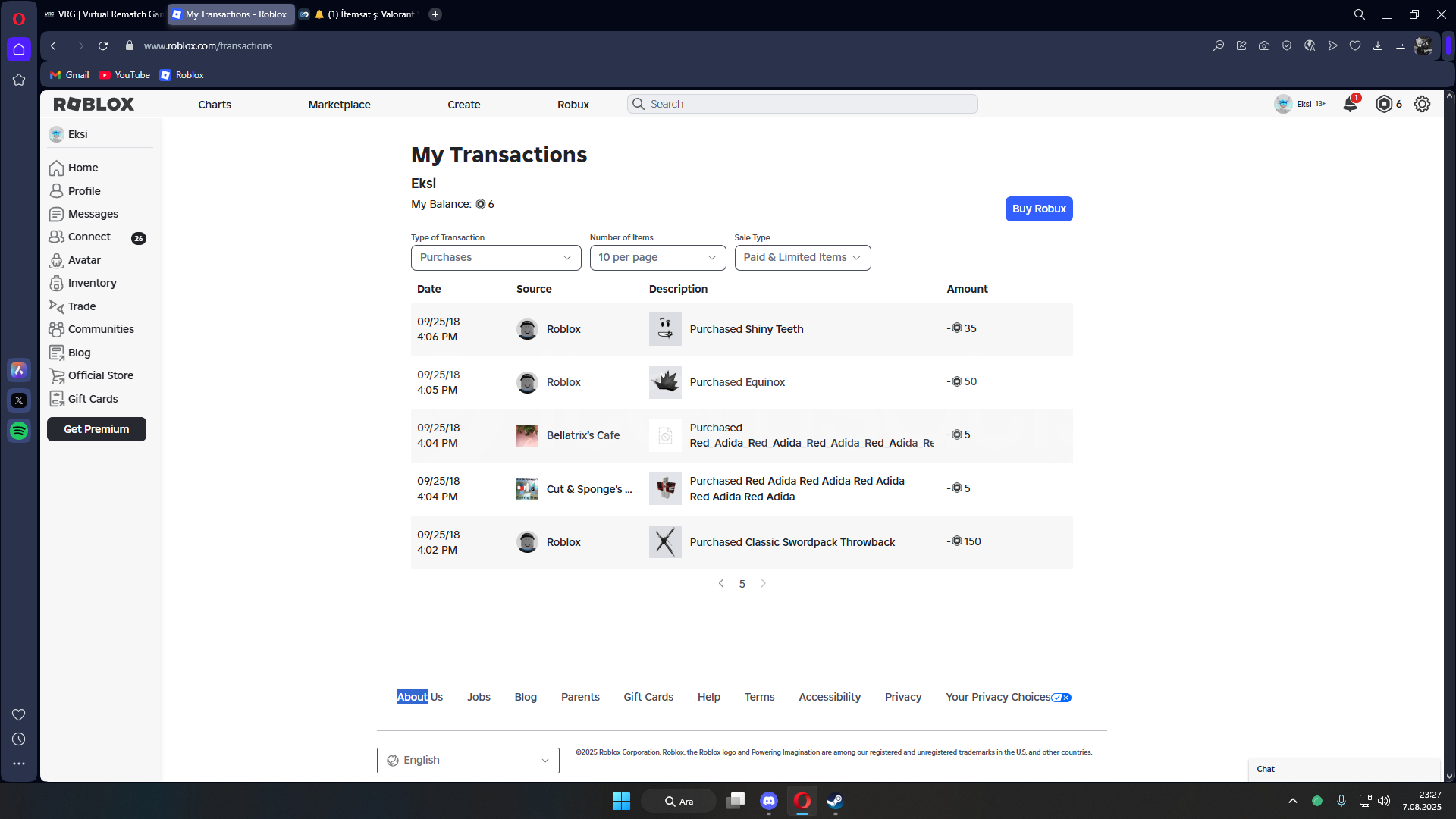
Task: Open Bellatrix's Cafe source link
Action: pyautogui.click(x=583, y=435)
